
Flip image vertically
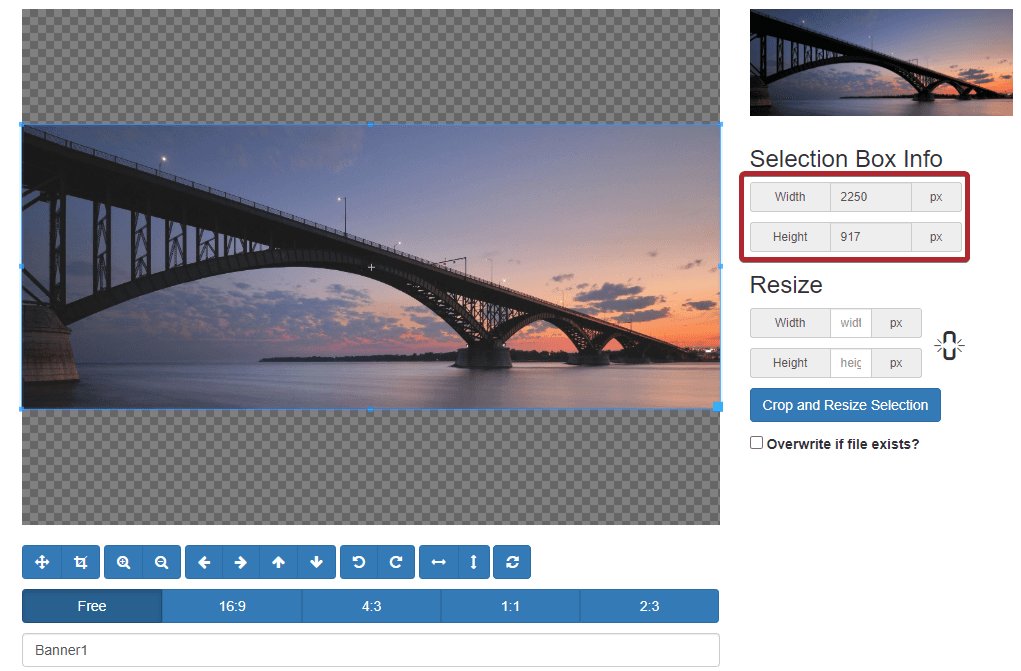click(473, 562)
